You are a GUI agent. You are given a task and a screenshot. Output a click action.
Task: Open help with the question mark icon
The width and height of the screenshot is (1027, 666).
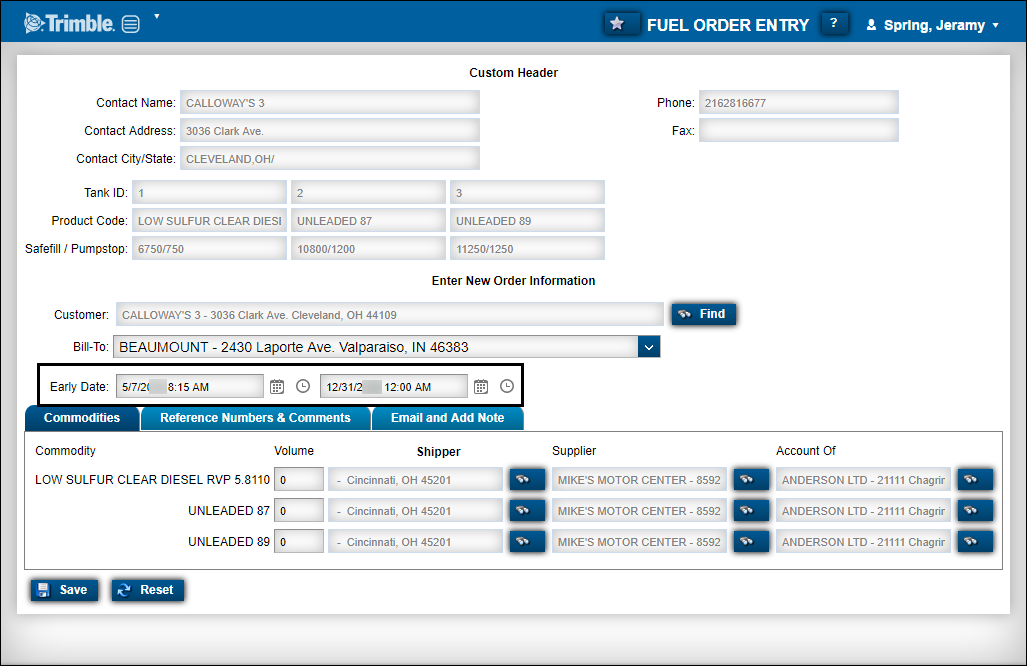pos(833,24)
